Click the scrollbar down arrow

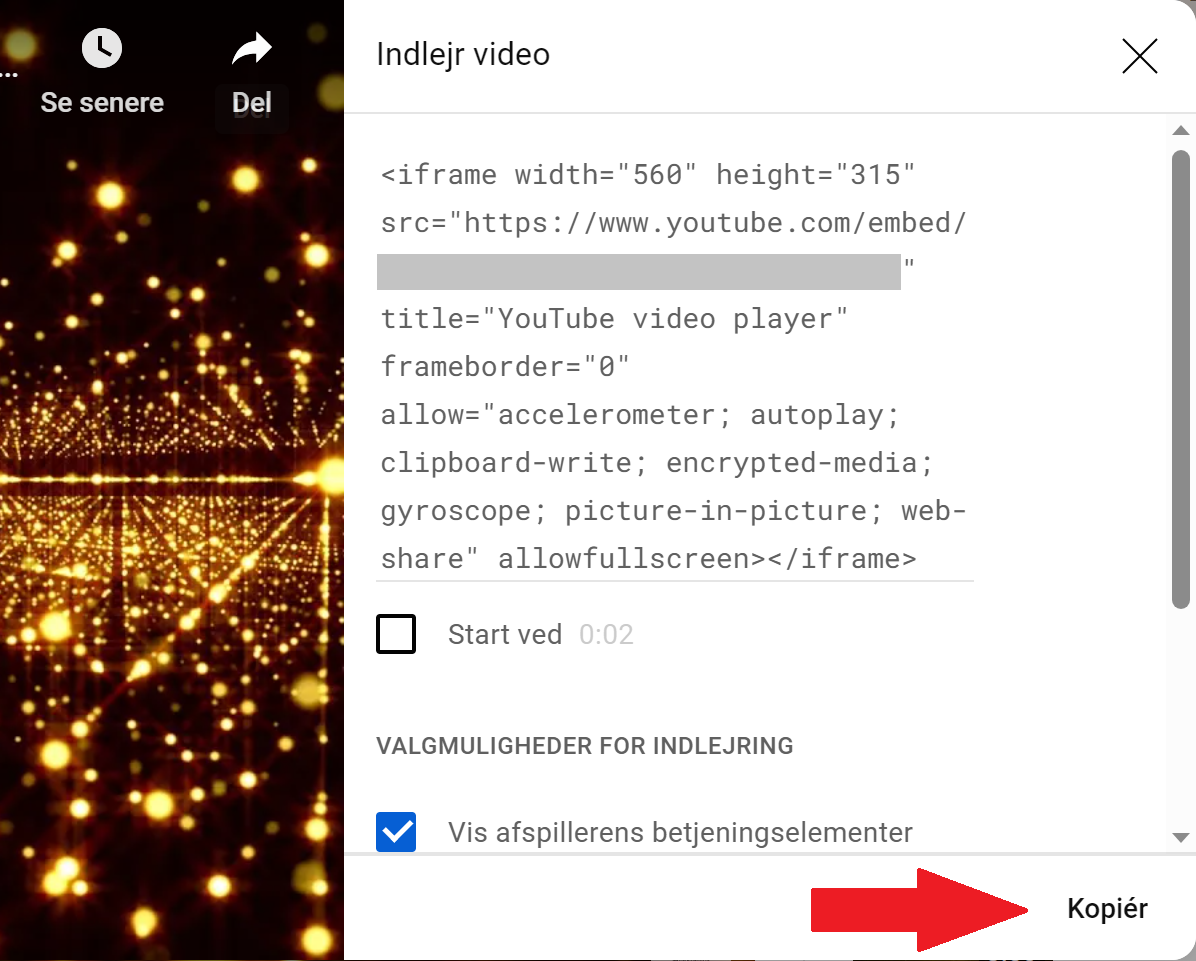1181,837
